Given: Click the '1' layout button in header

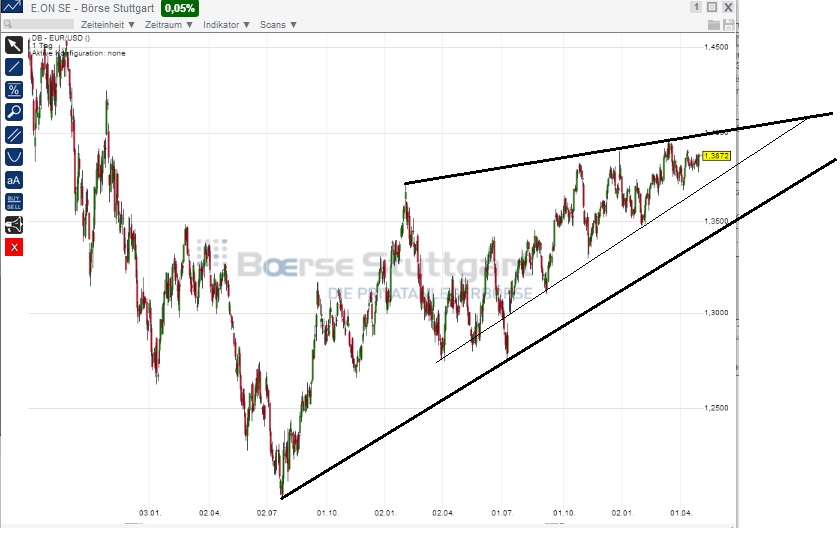Looking at the screenshot, I should click(696, 7).
